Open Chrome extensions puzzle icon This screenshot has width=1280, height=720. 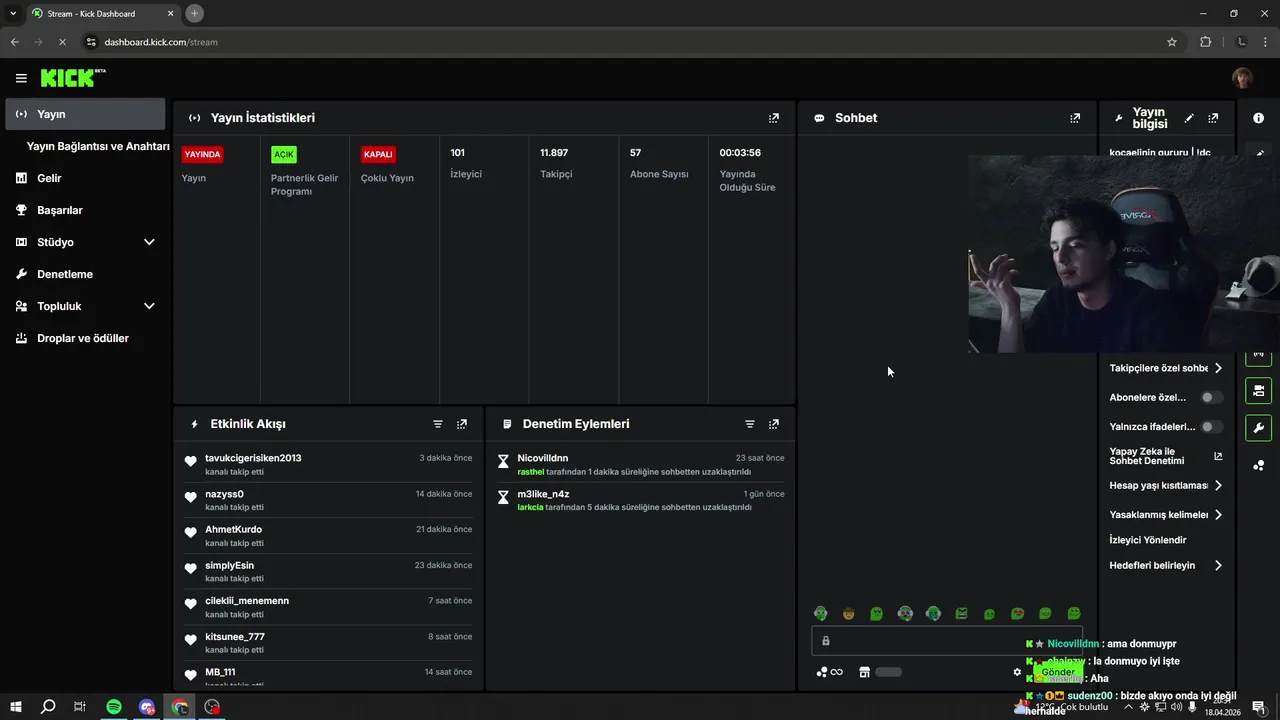1205,42
